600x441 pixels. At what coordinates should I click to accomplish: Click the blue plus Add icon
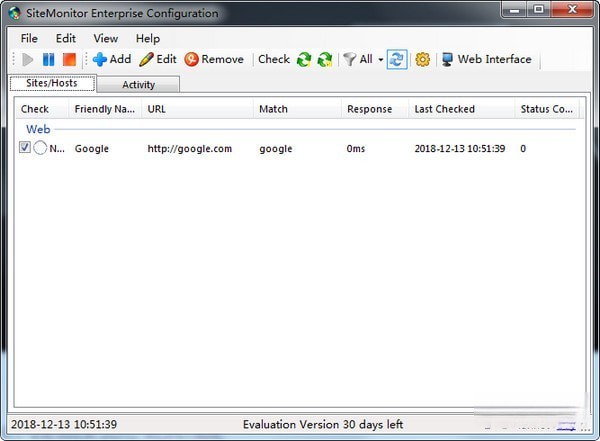pos(99,59)
